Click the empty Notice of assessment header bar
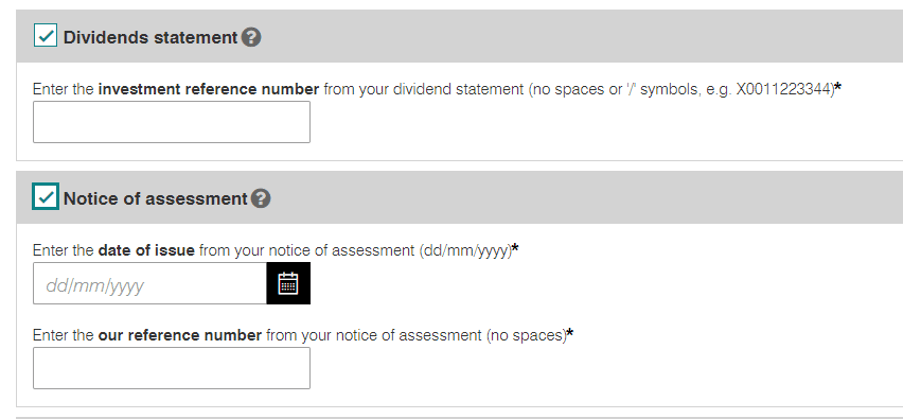The width and height of the screenshot is (904, 420). (x=582, y=198)
